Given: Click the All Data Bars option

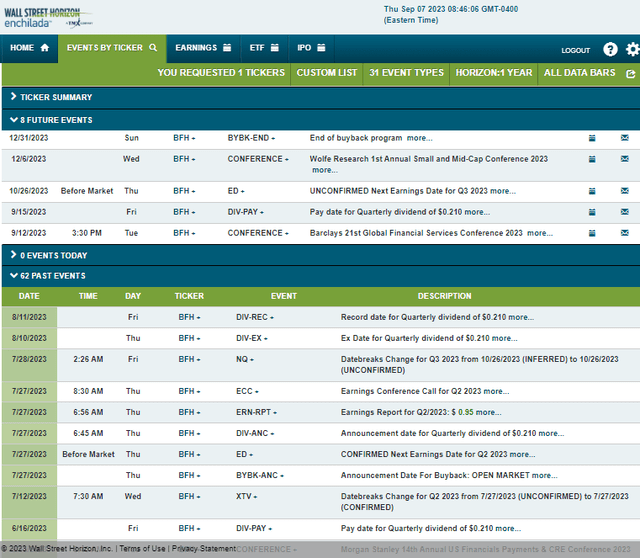Looking at the screenshot, I should [x=579, y=73].
